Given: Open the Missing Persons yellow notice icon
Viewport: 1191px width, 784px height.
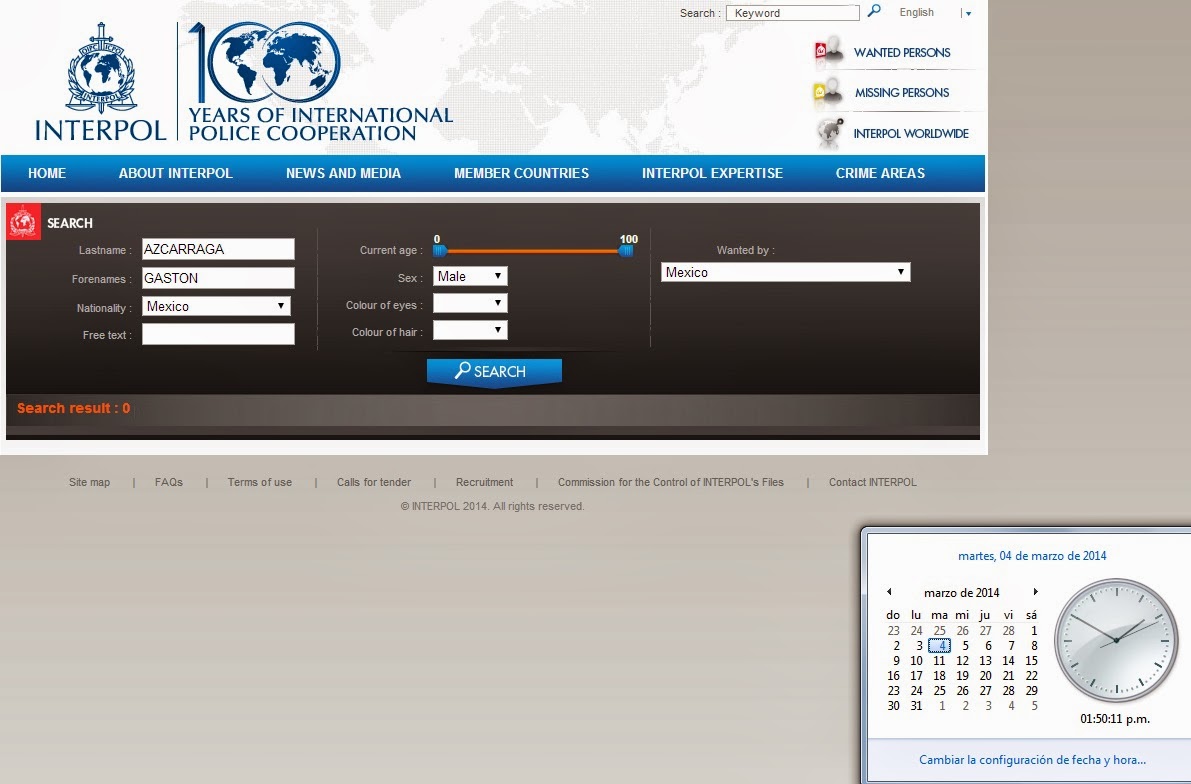Looking at the screenshot, I should pyautogui.click(x=829, y=92).
